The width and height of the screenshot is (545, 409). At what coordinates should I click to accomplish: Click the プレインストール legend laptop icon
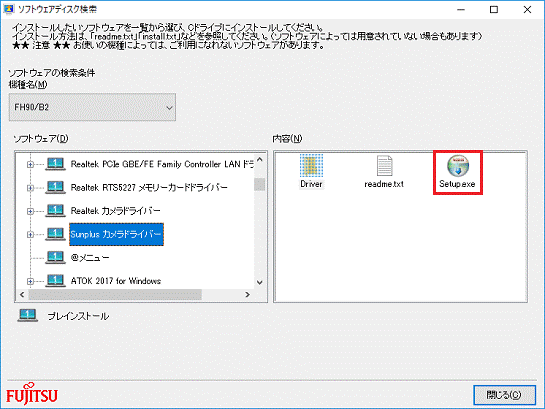(27, 316)
